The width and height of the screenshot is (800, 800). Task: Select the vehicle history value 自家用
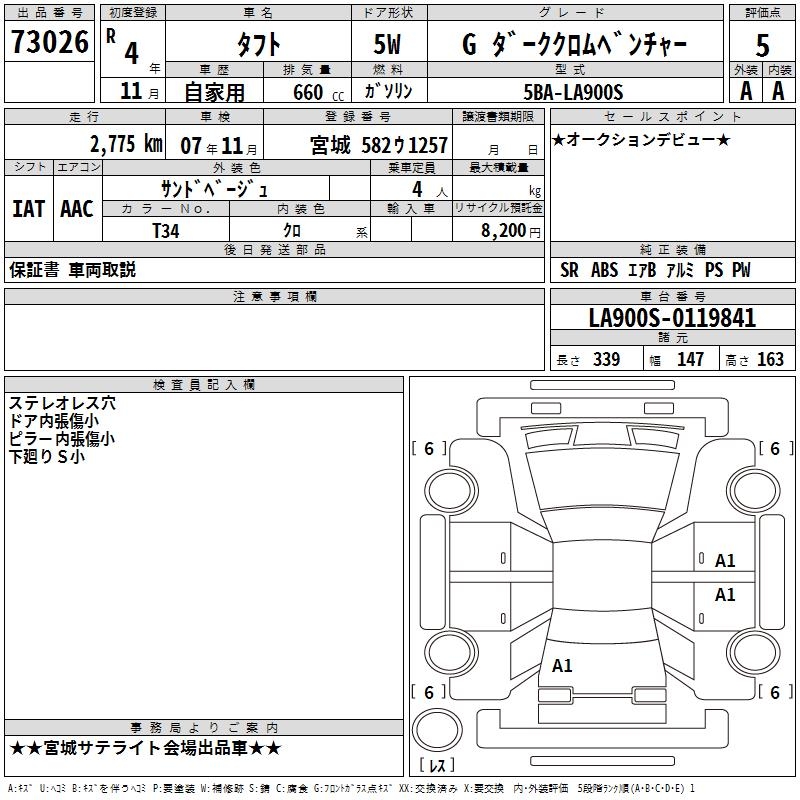click(214, 92)
